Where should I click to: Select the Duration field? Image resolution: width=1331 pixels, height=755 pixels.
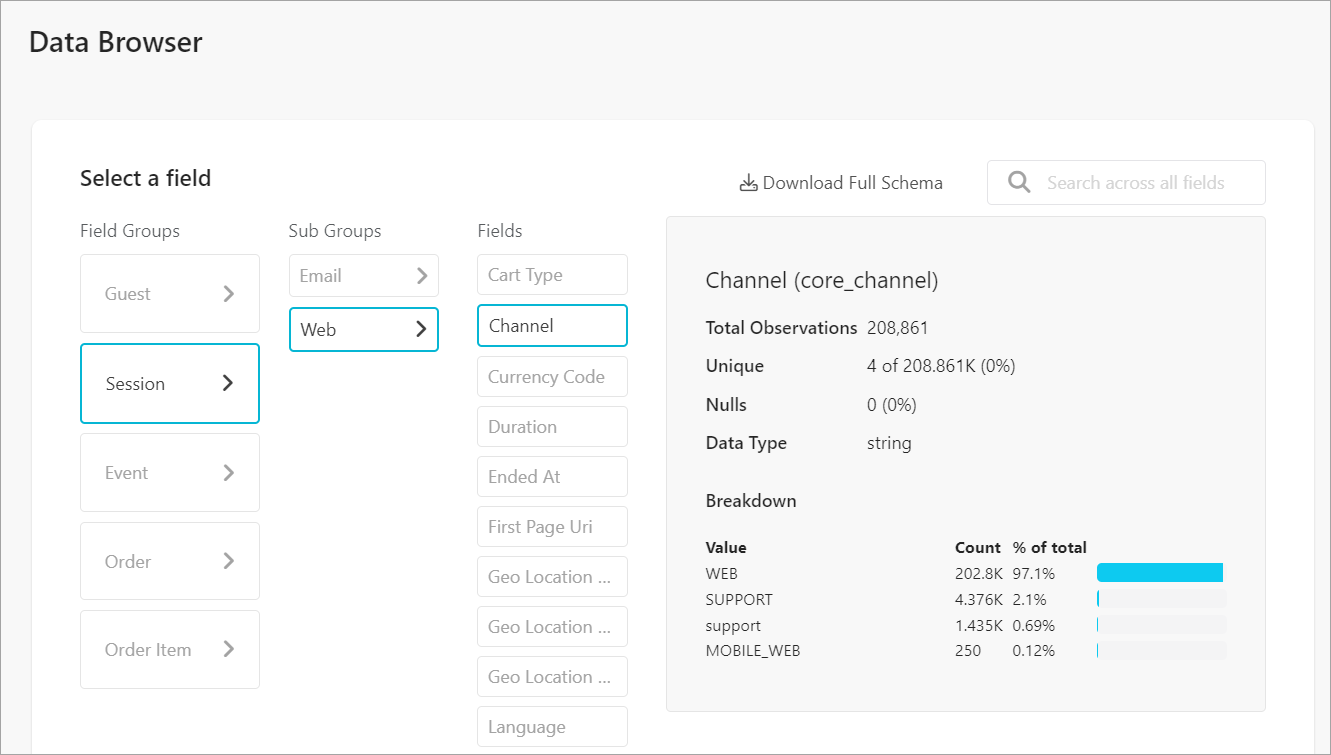click(552, 427)
